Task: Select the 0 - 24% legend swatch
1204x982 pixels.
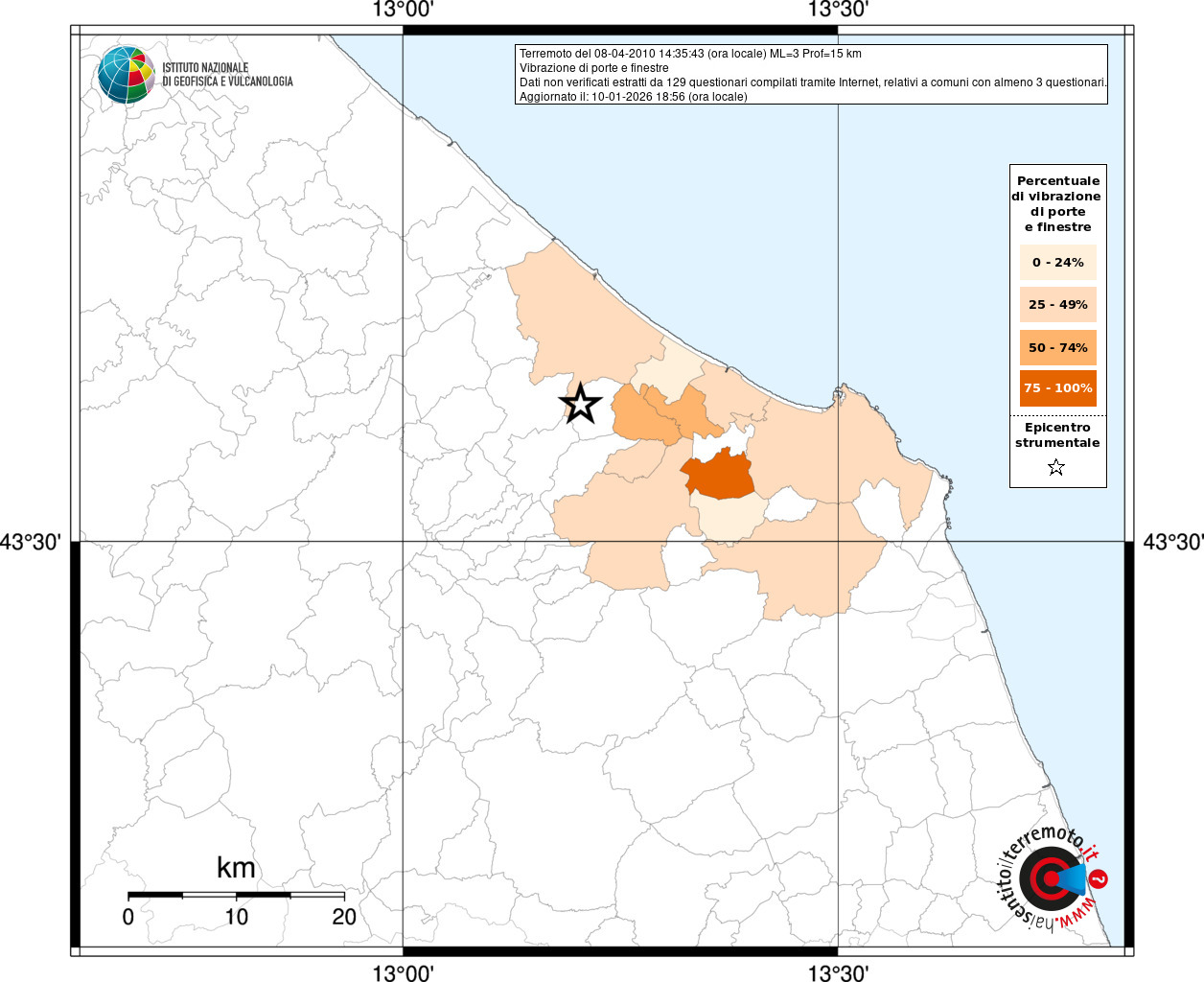Action: [1057, 262]
